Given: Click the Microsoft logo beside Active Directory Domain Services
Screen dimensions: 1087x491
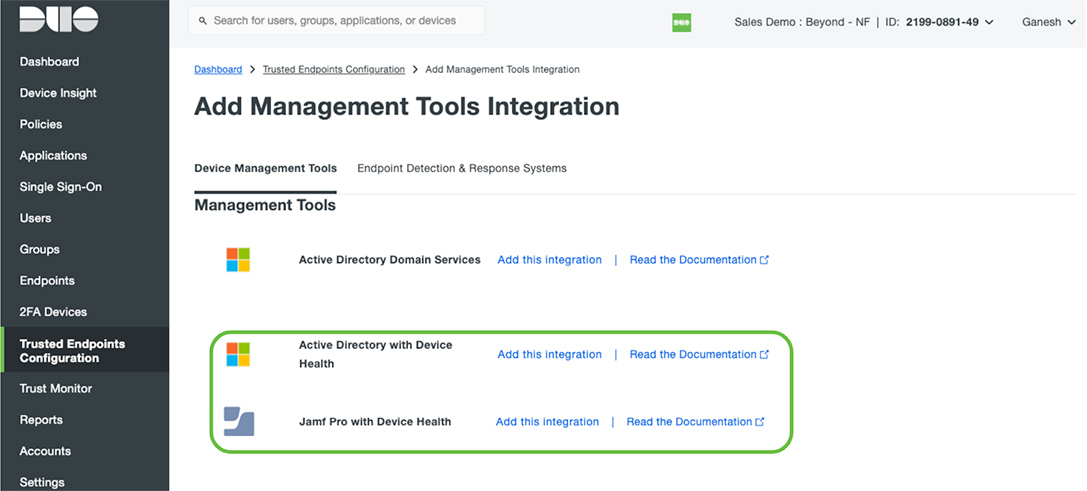Looking at the screenshot, I should [238, 260].
